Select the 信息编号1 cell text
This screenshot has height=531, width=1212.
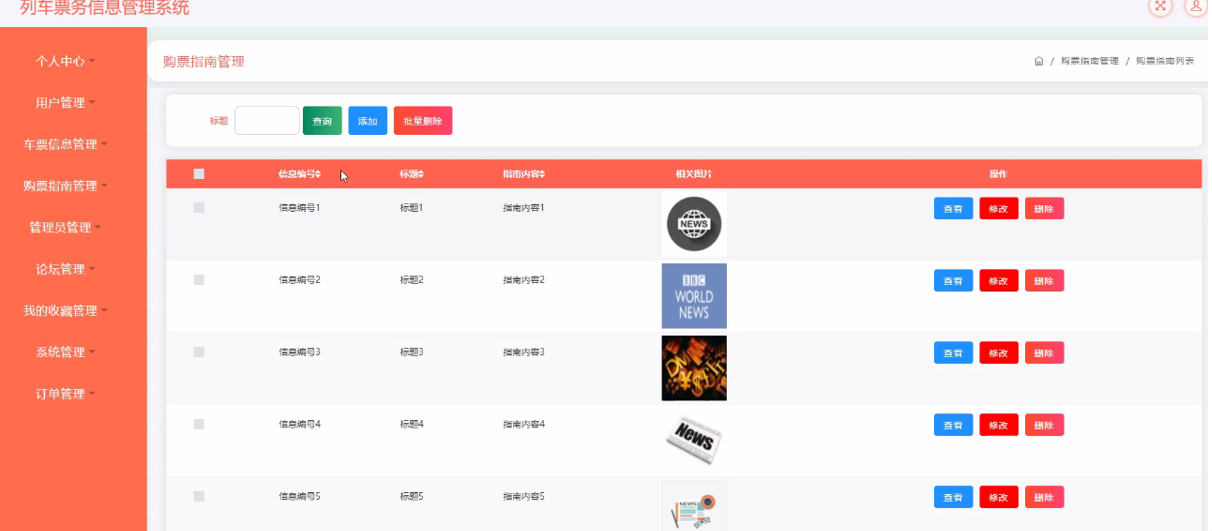coord(299,208)
